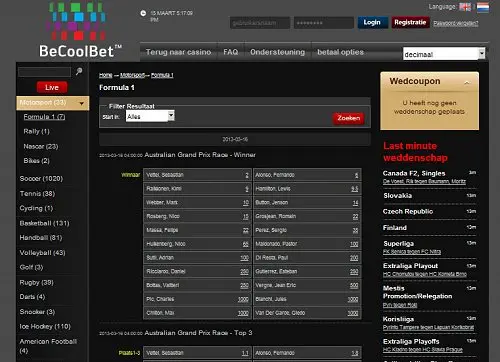Open Korisliiga Tampere match link
The image size is (500, 362).
click(x=428, y=327)
